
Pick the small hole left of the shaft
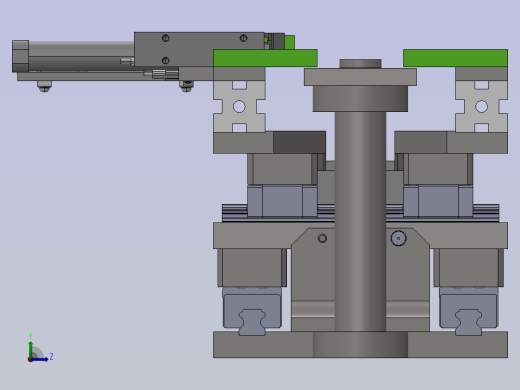(x=322, y=238)
